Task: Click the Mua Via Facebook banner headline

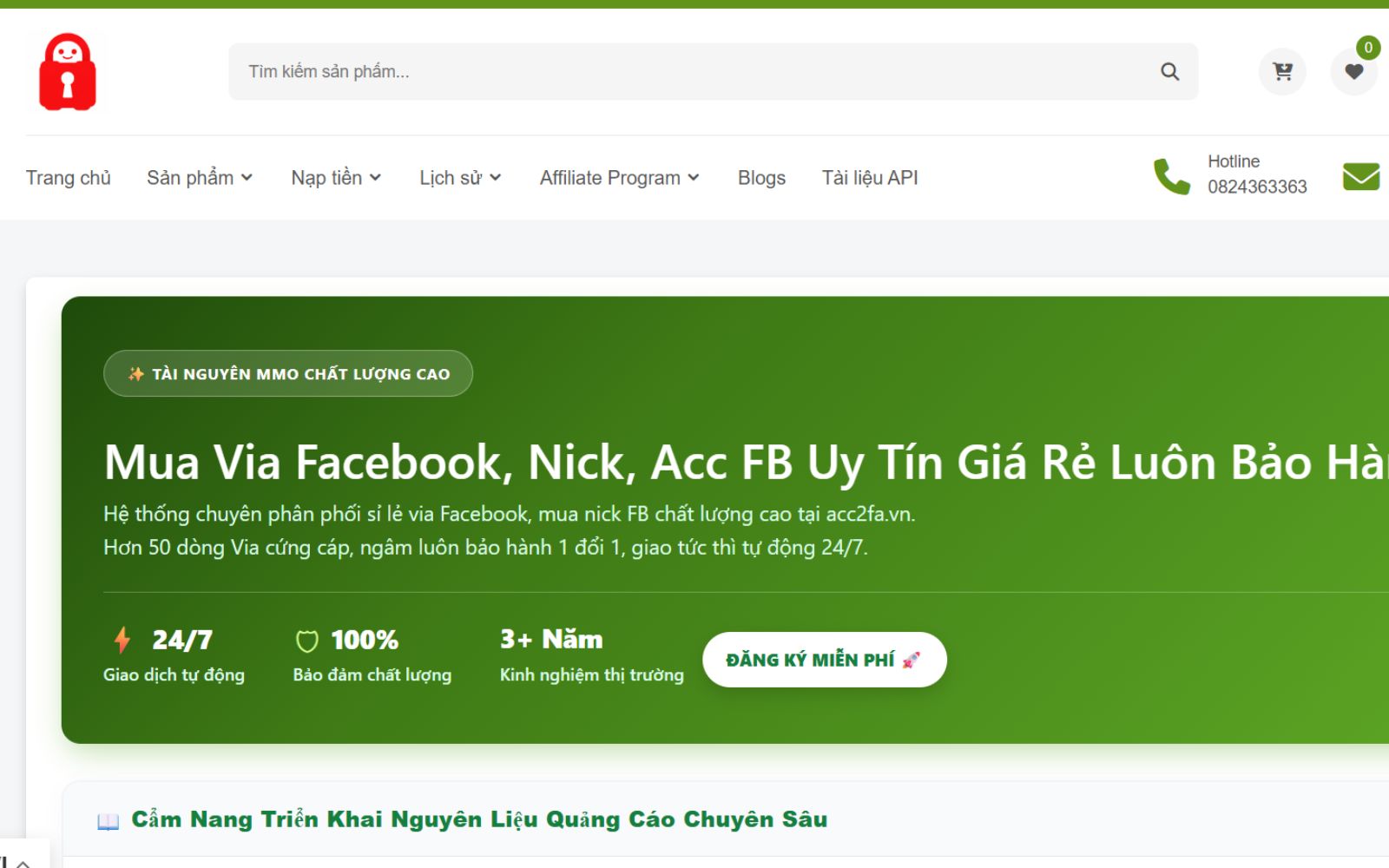Action: pos(746,462)
